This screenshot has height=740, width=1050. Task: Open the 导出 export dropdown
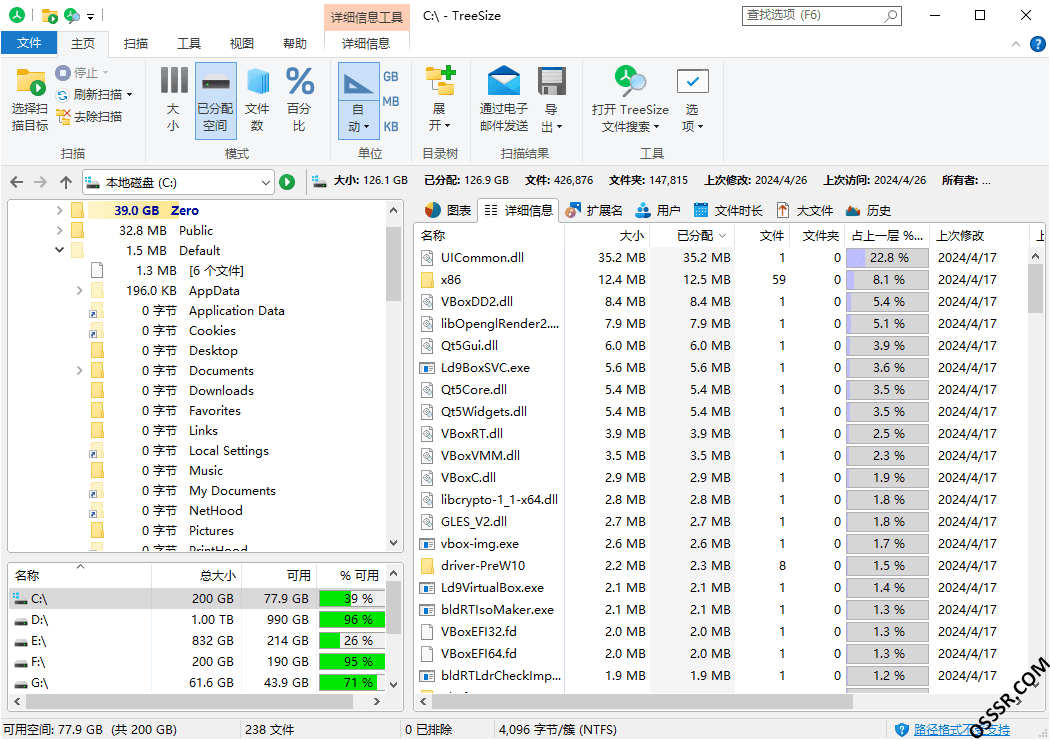552,100
